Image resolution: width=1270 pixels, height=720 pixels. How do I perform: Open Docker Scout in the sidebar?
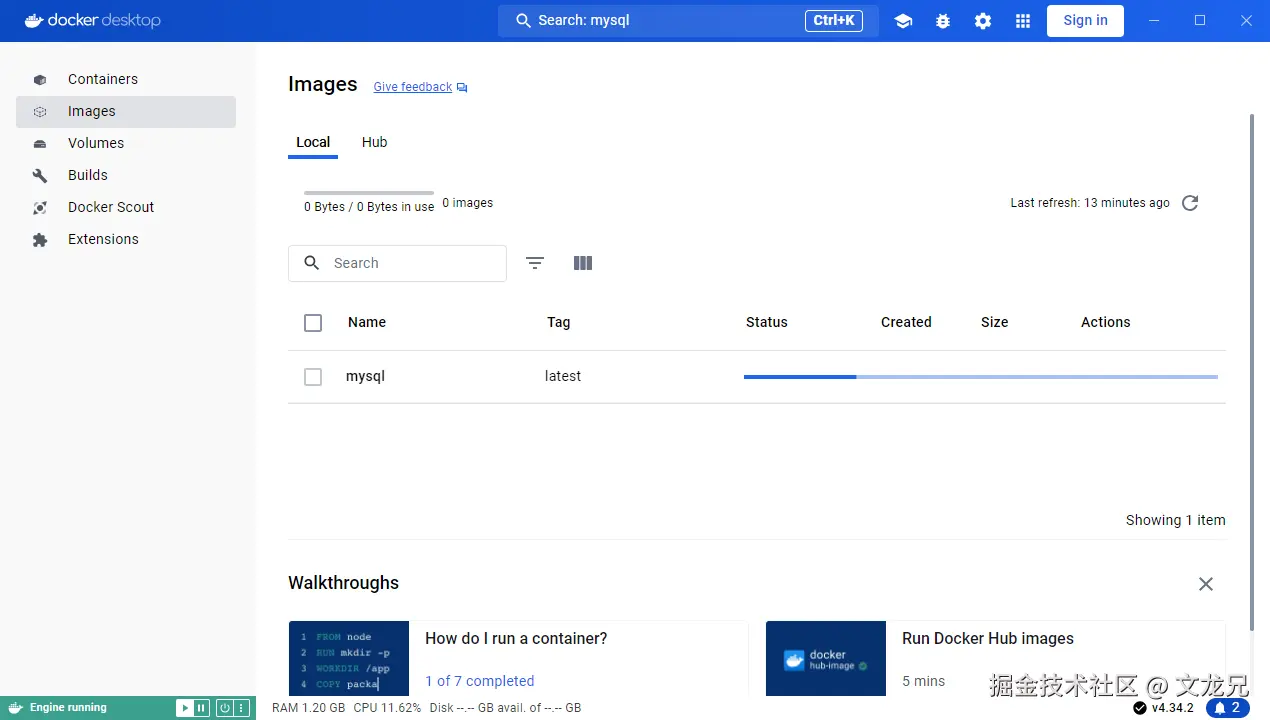(126, 207)
